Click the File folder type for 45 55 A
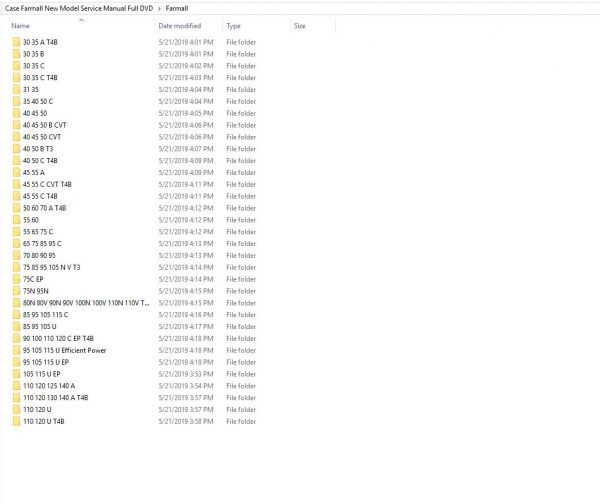 tap(241, 173)
